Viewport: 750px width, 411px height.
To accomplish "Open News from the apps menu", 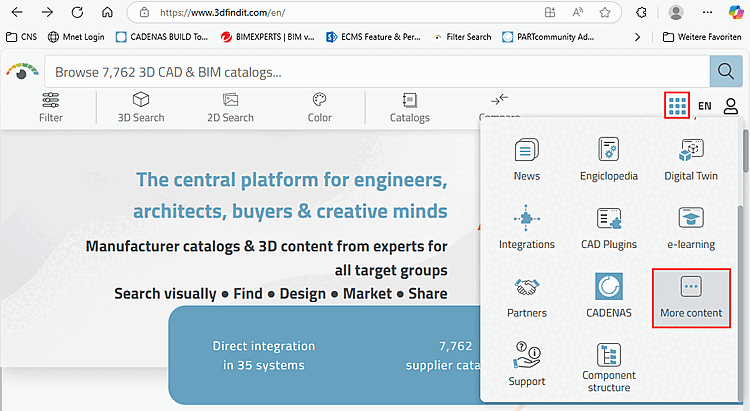I will pyautogui.click(x=527, y=160).
